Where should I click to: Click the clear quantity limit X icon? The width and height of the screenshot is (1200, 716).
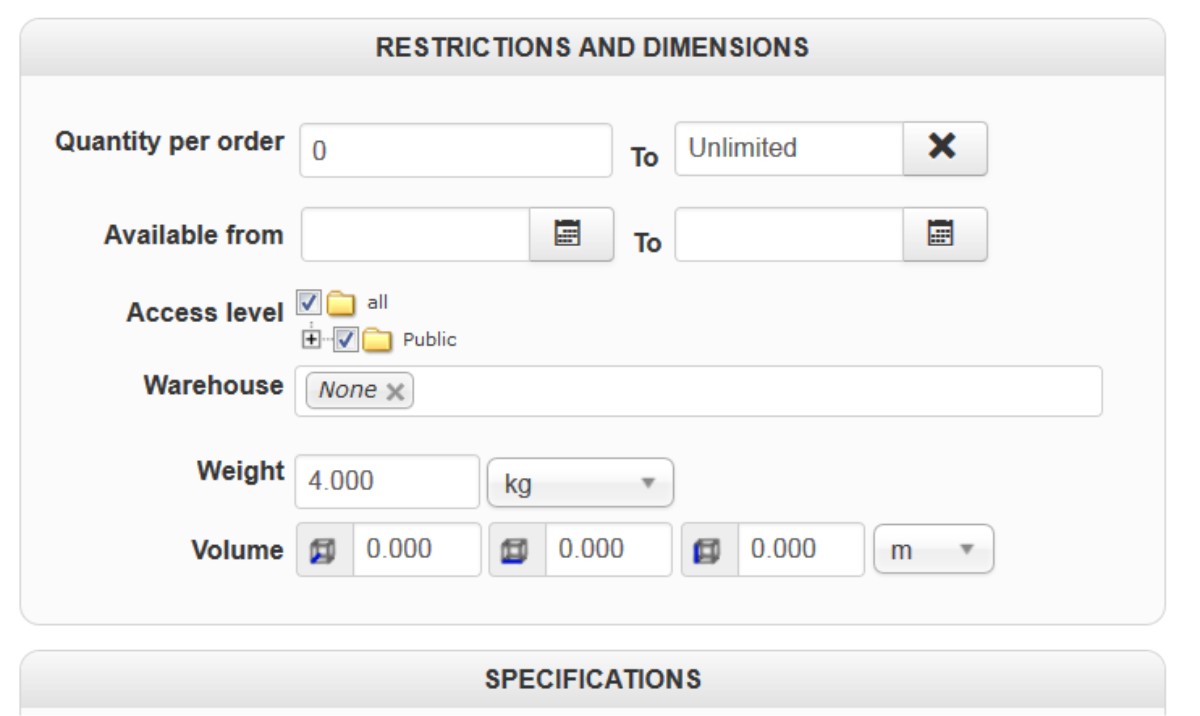944,148
